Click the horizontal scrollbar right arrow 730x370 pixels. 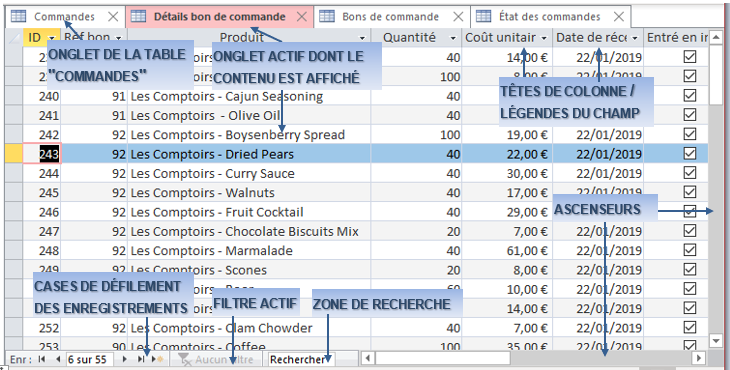[698, 358]
